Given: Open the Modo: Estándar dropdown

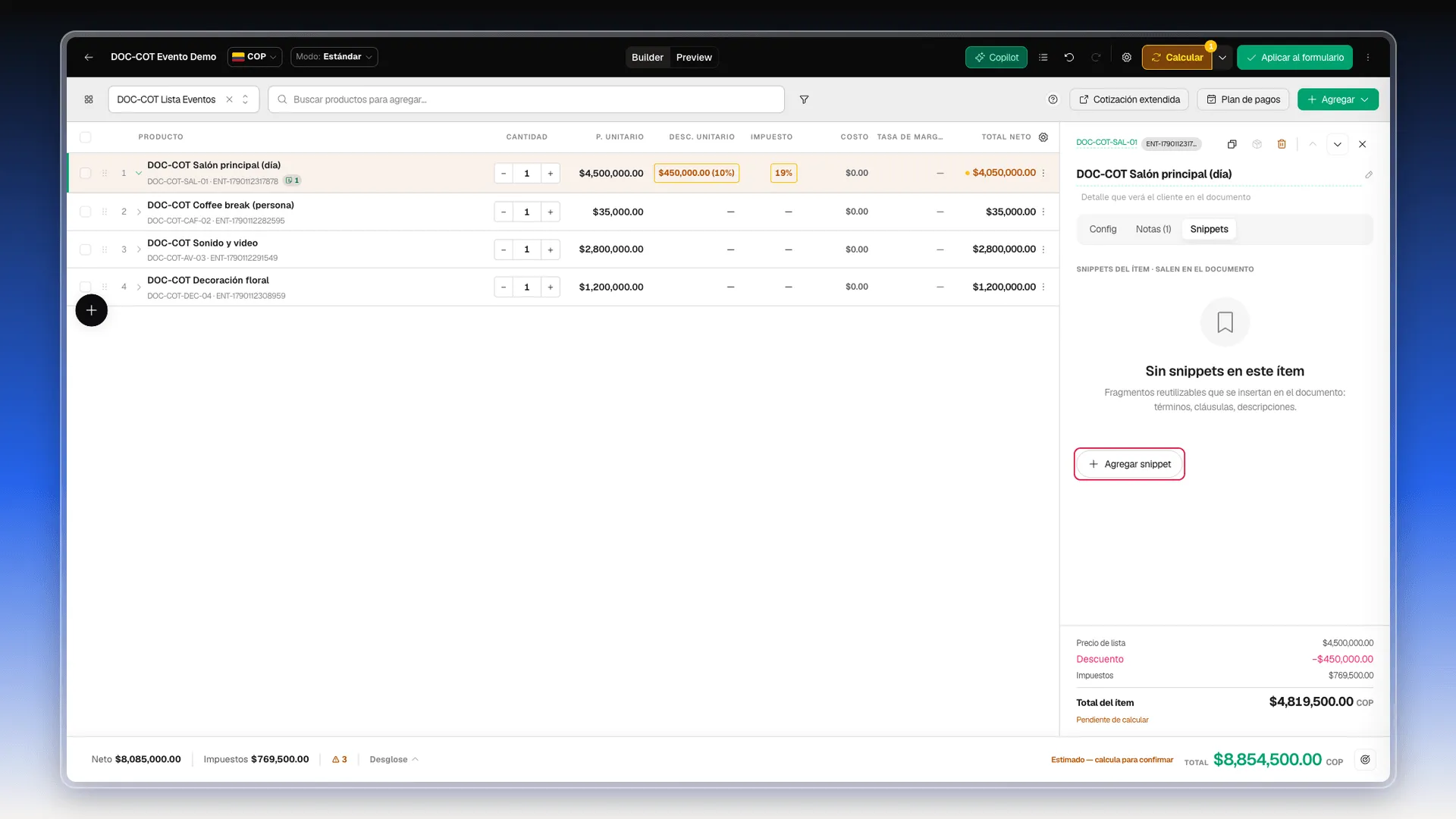Looking at the screenshot, I should [334, 57].
